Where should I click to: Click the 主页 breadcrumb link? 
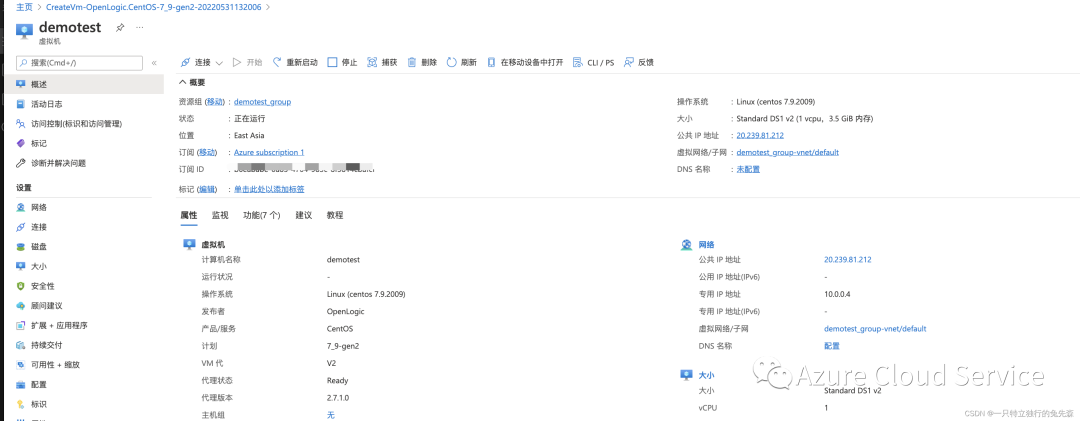[24, 8]
